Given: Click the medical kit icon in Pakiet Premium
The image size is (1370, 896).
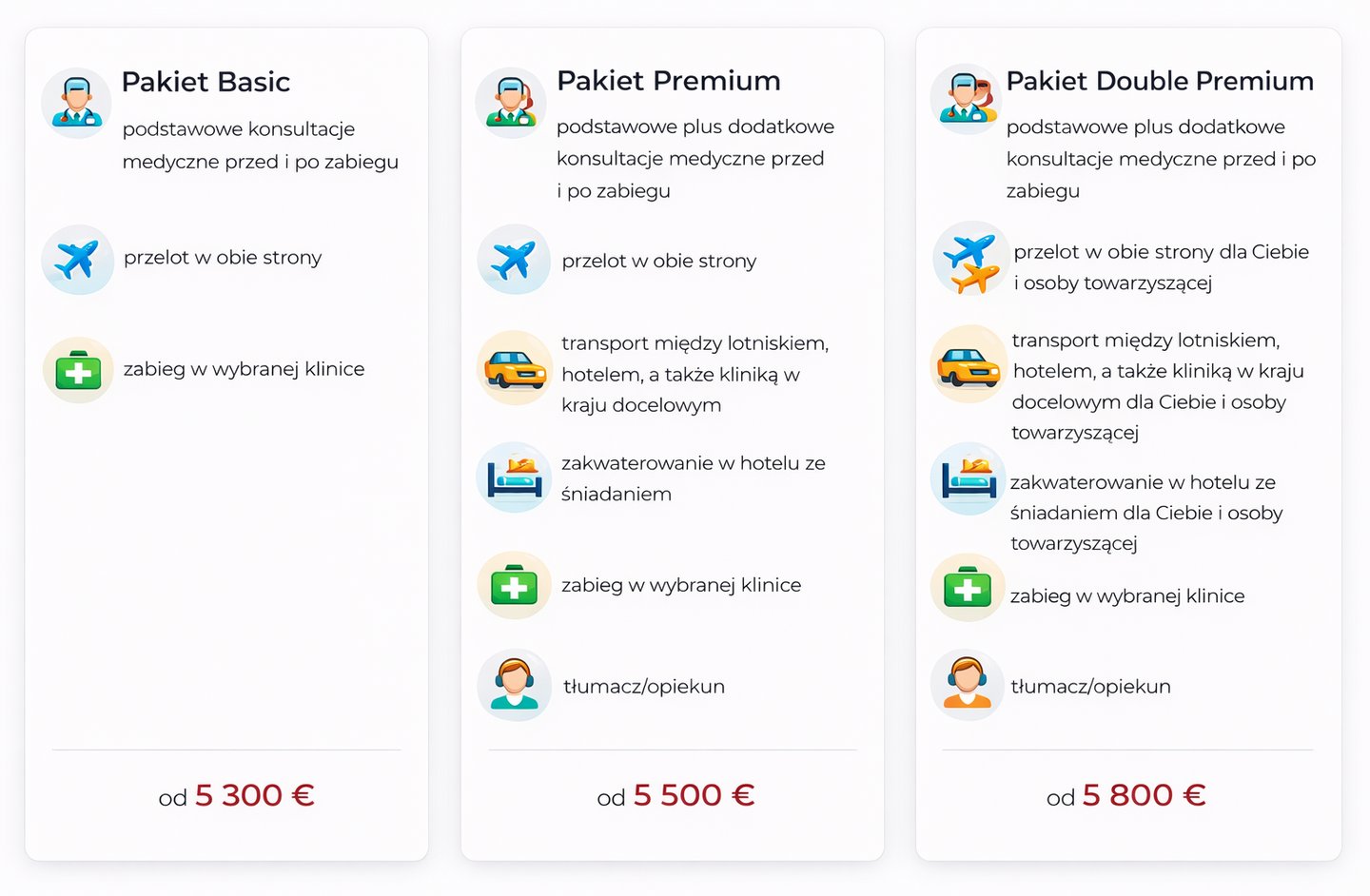Looking at the screenshot, I should tap(515, 586).
